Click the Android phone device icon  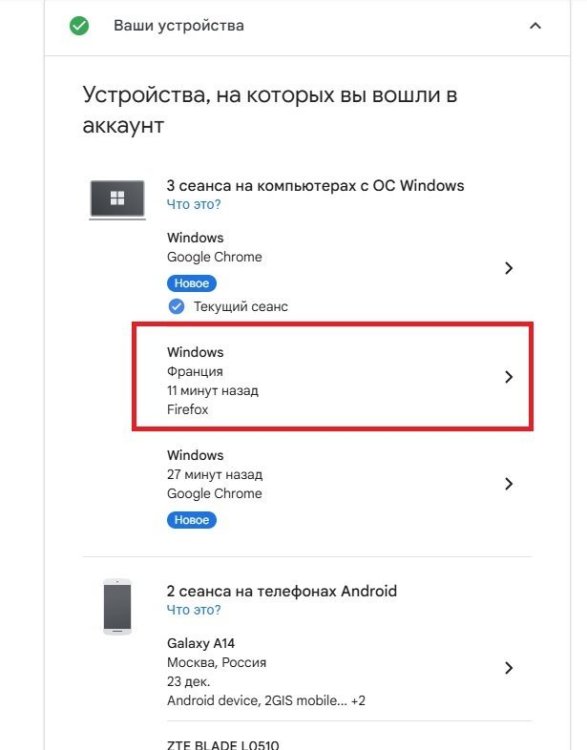pos(117,607)
